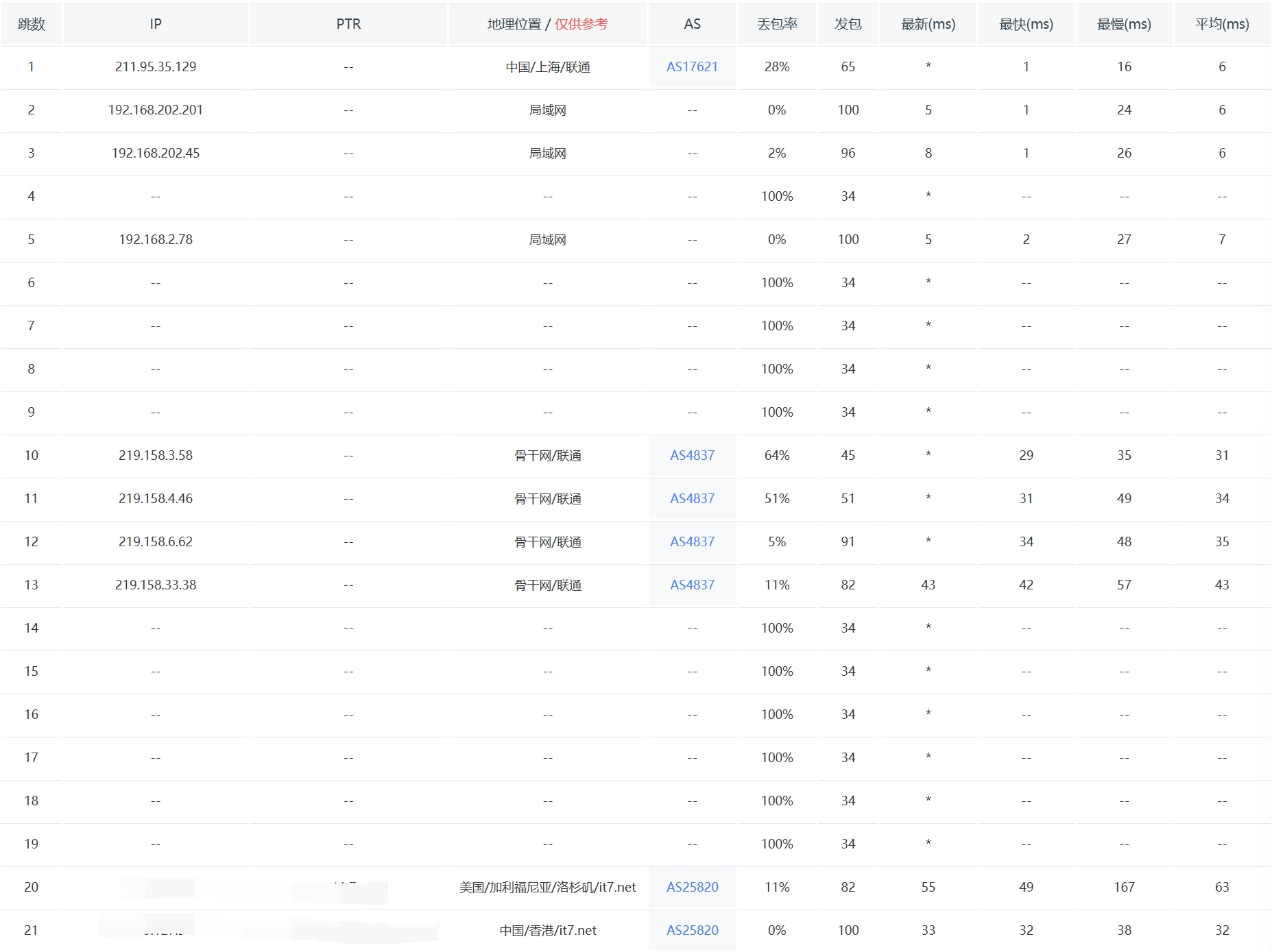This screenshot has width=1272, height=952.
Task: Open the AS4837 link for 219.158.6.62
Action: pos(692,541)
